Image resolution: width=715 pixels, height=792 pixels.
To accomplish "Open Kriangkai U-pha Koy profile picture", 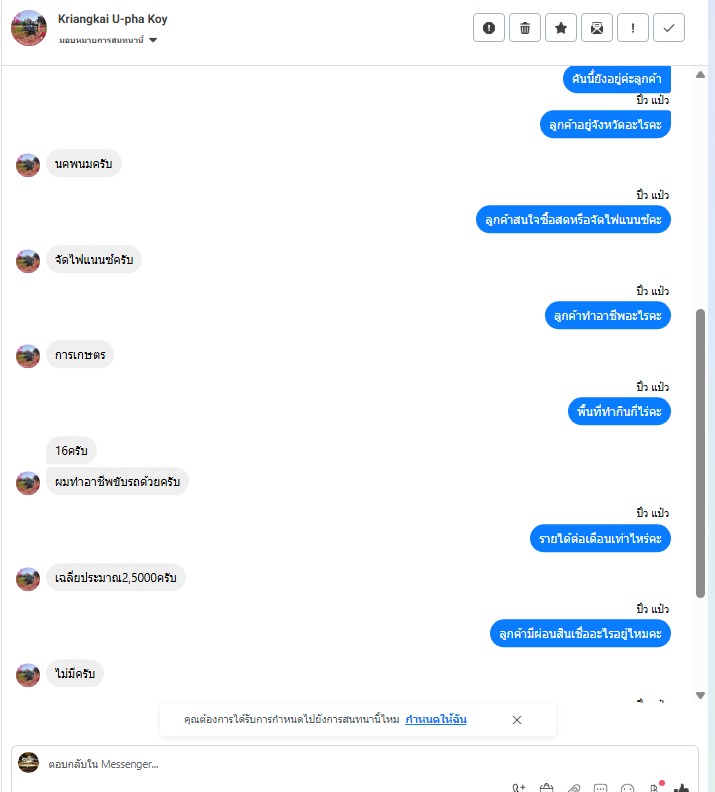I will [x=29, y=28].
